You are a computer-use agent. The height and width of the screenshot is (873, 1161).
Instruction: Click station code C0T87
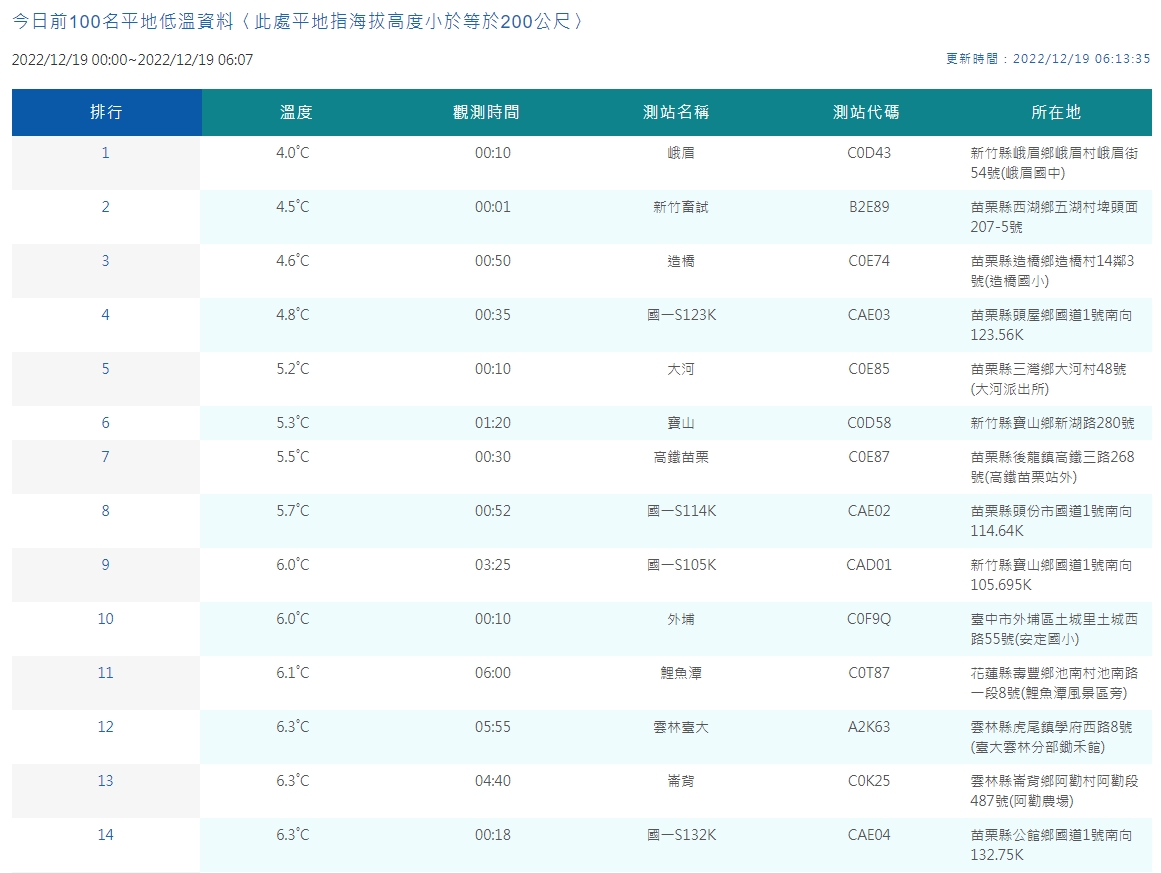pos(869,674)
